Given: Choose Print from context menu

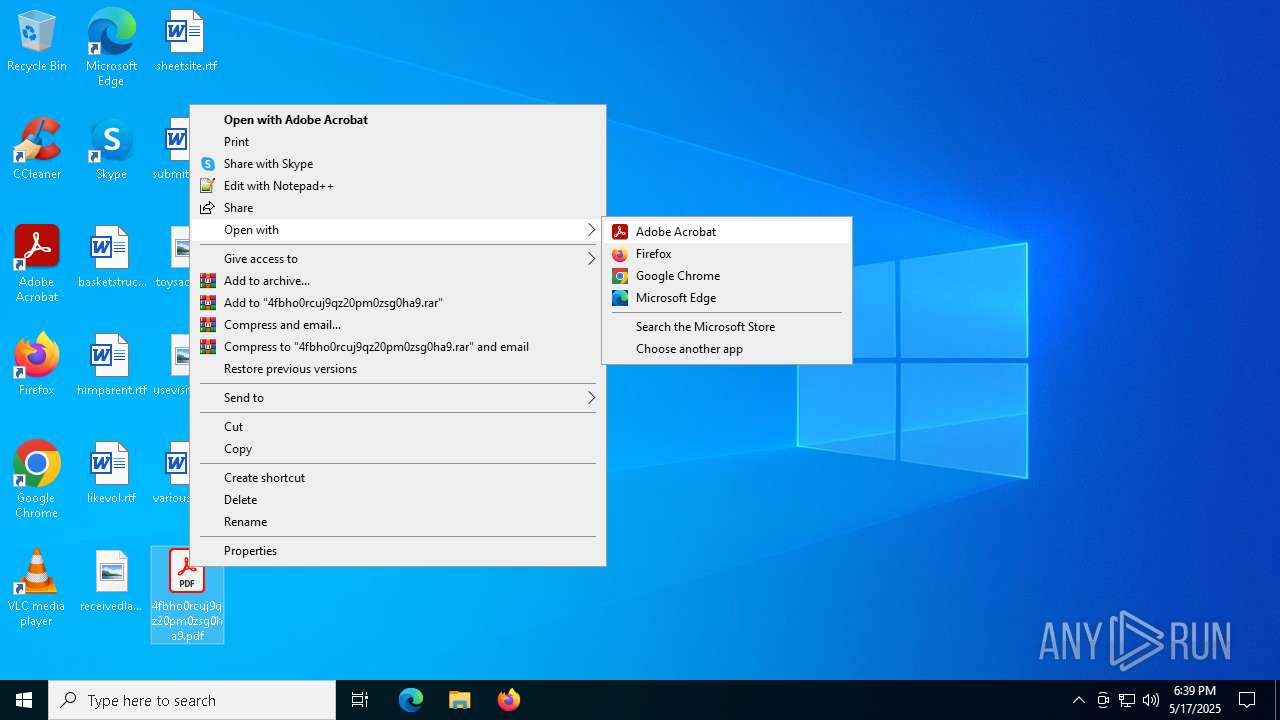Looking at the screenshot, I should pos(398,142).
